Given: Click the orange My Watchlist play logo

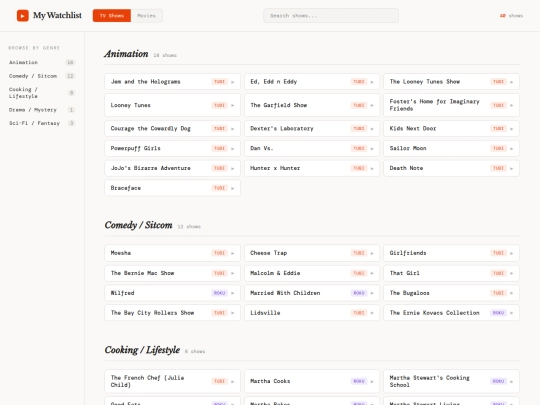Looking at the screenshot, I should pyautogui.click(x=23, y=15).
